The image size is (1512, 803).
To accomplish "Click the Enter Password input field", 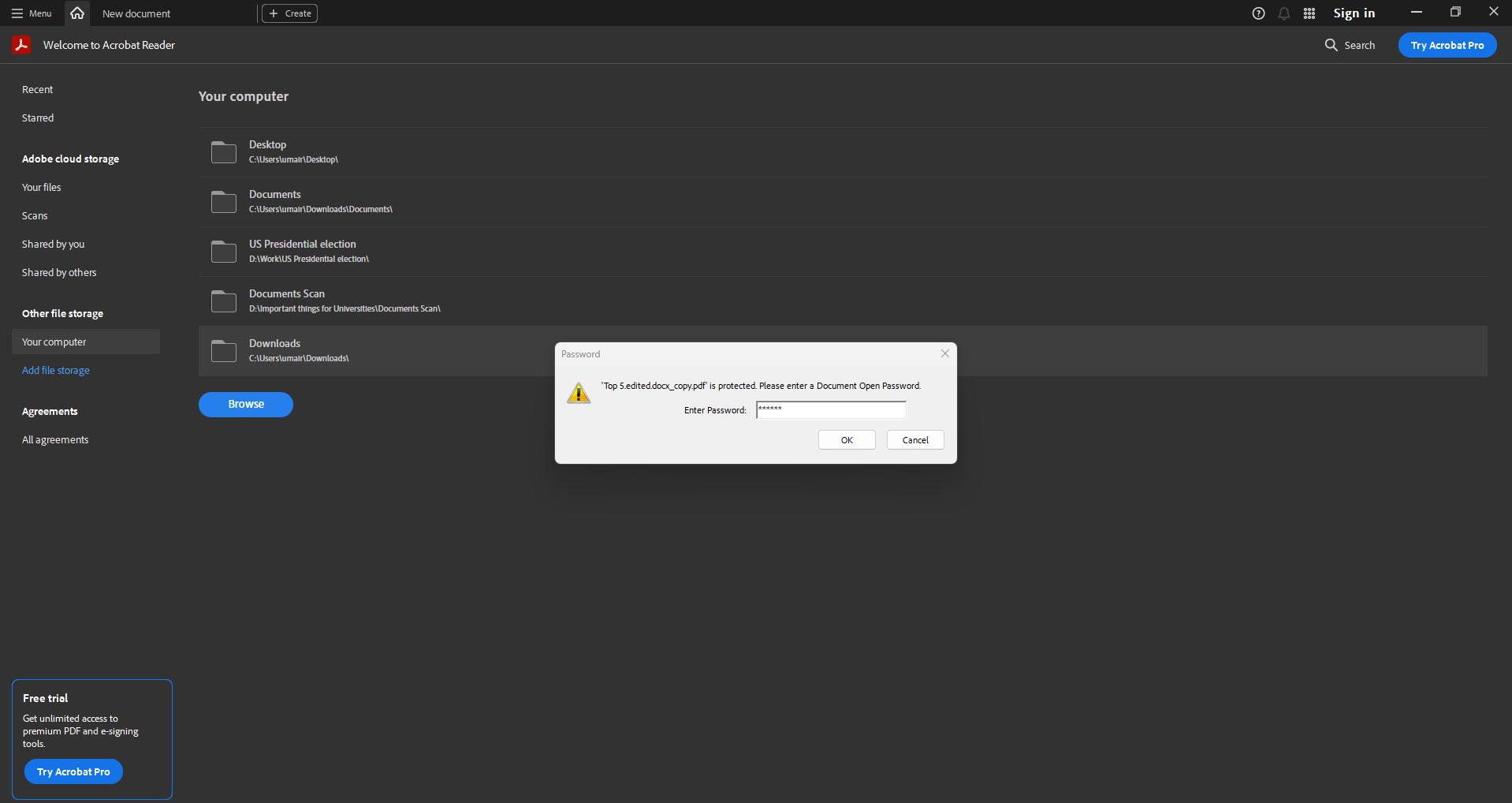I will tap(831, 409).
